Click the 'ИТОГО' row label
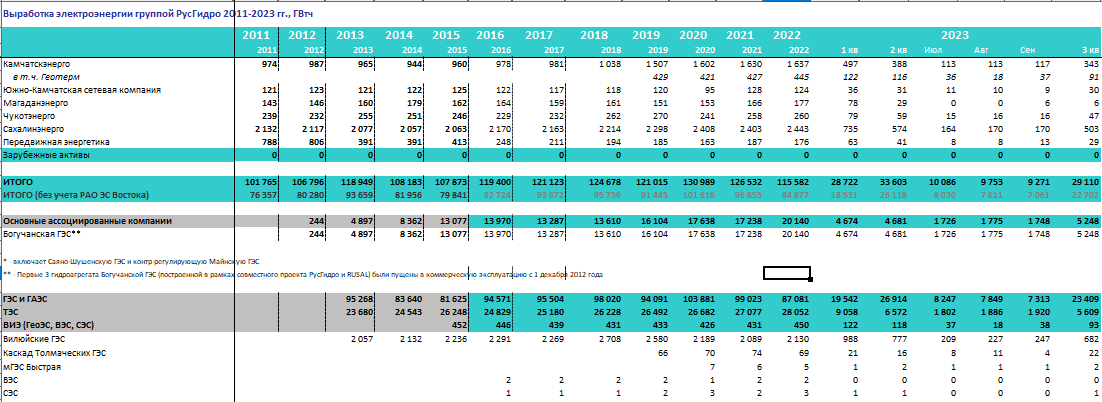Screen dimensions: 1102x402 click(17, 182)
